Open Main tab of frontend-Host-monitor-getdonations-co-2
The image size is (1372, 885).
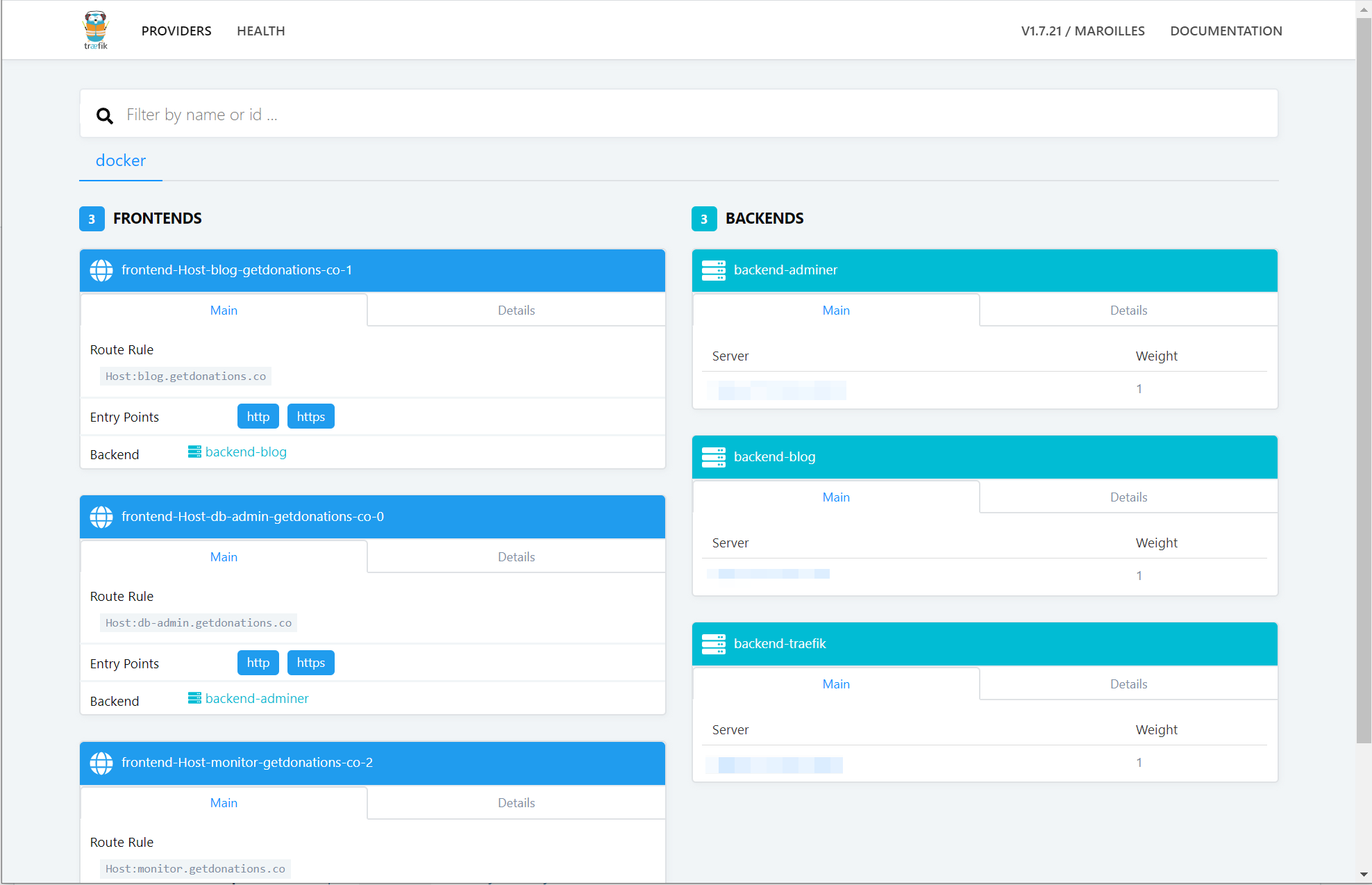(224, 803)
